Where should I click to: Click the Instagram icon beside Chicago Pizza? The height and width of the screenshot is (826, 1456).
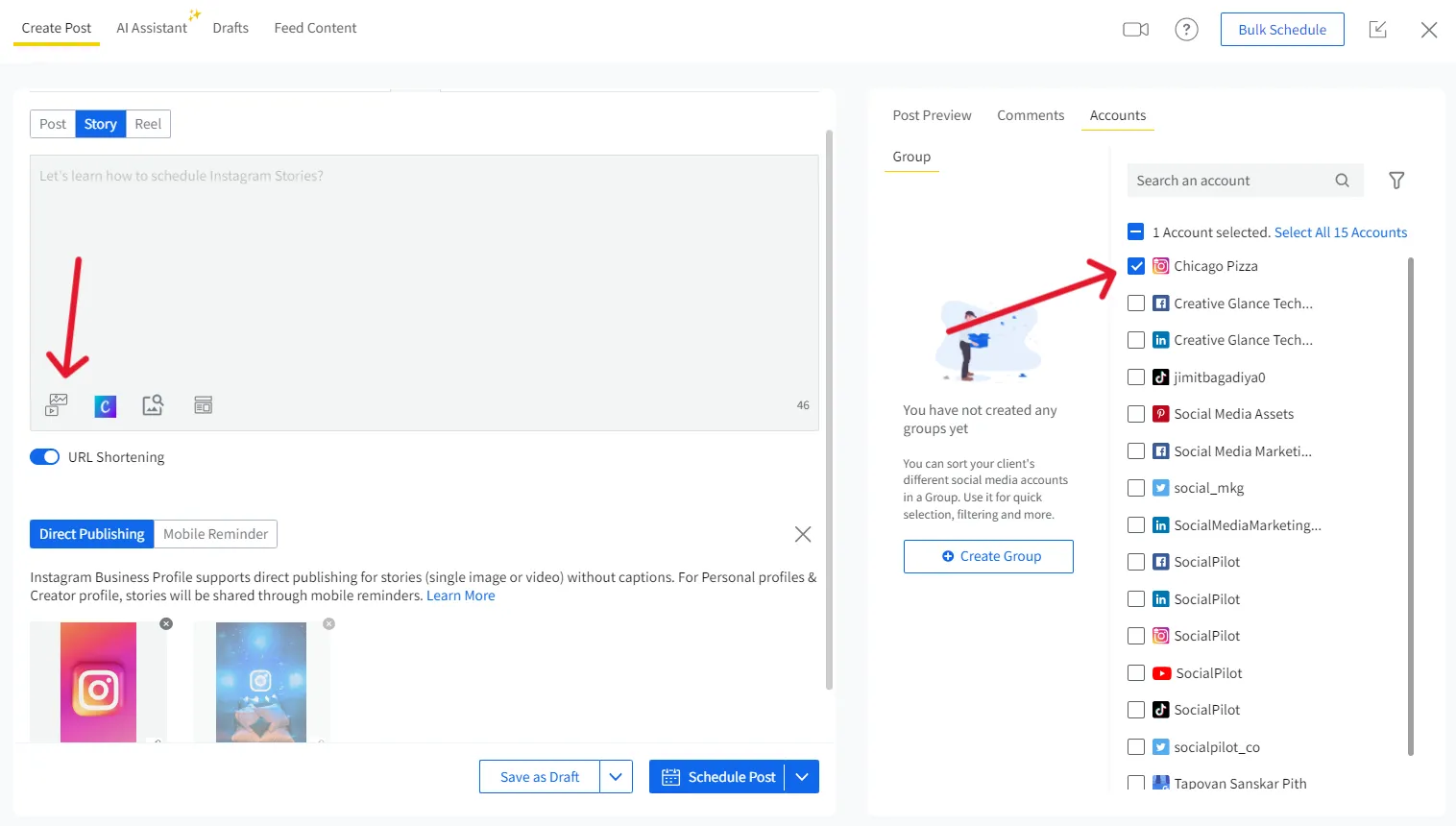point(1161,266)
